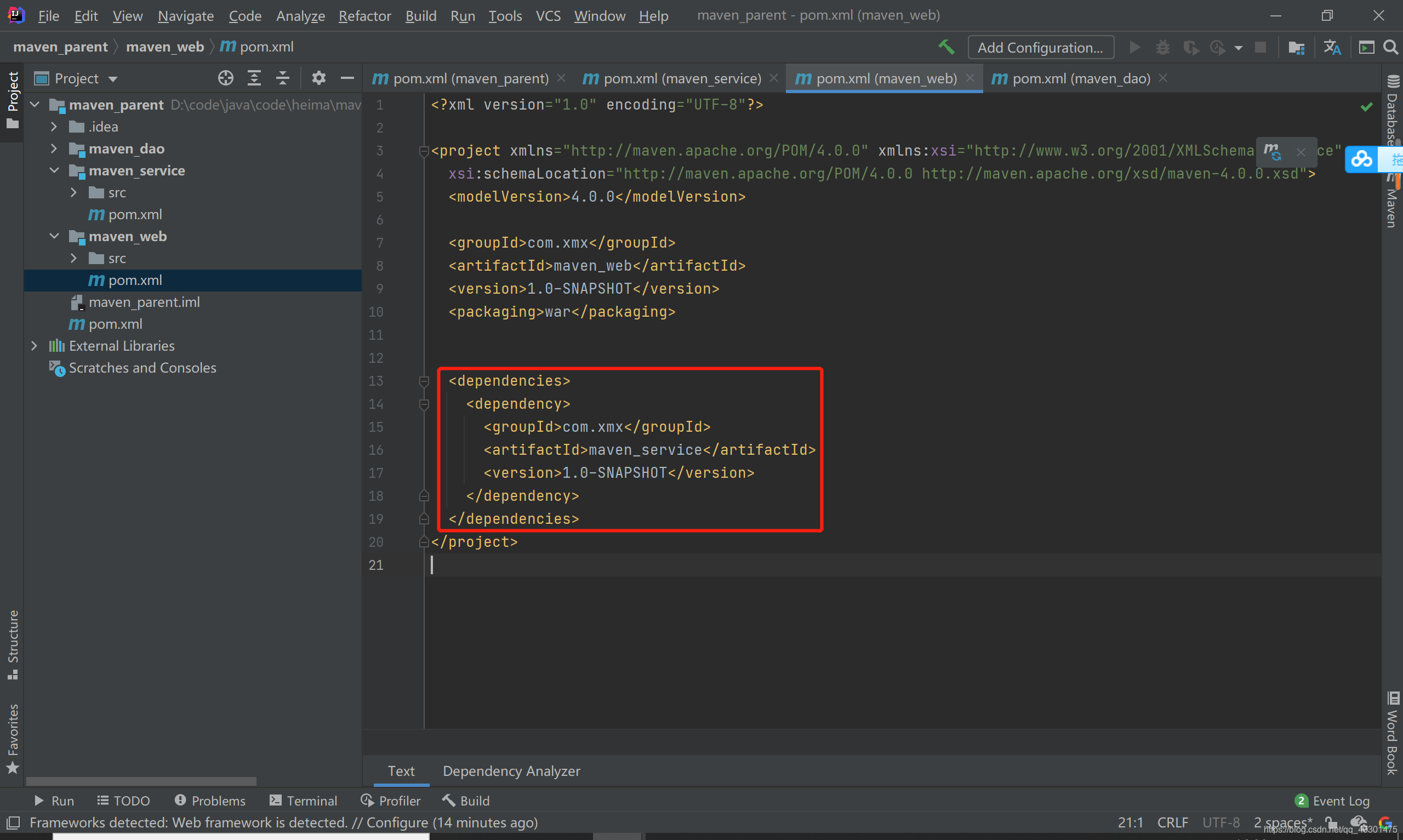
Task: Toggle tool window bars icon bottom-left corner
Action: point(13,822)
